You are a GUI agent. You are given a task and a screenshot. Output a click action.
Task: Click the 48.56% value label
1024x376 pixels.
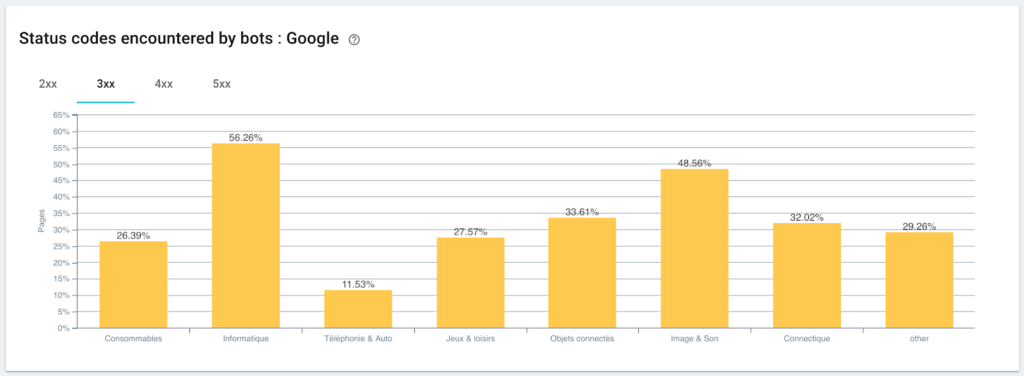(694, 163)
